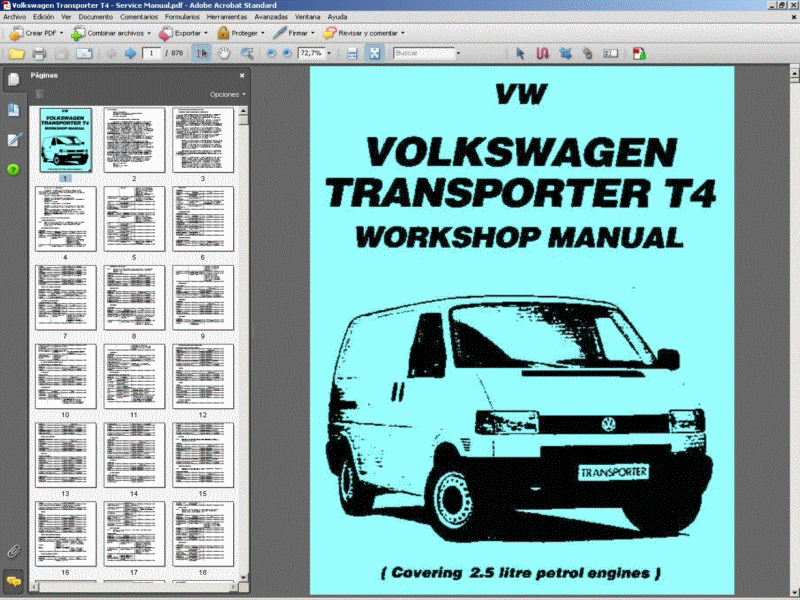
Task: Open the Avanzadas menu
Action: 271,17
